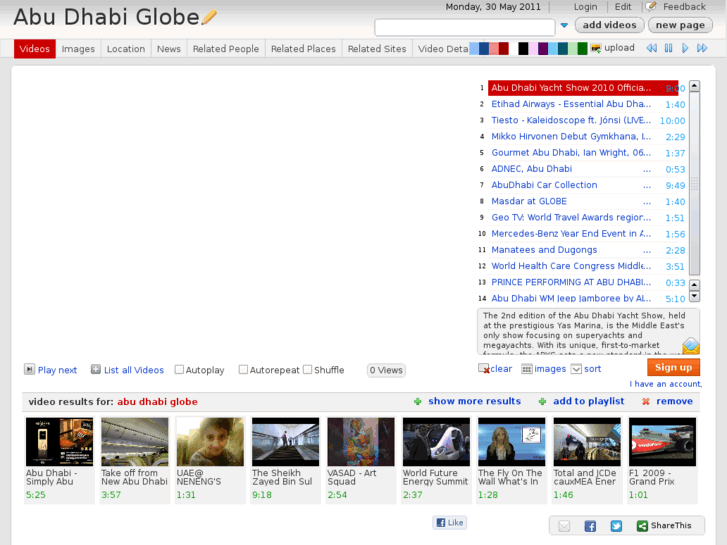The width and height of the screenshot is (727, 545).
Task: Select the purple color swatch
Action: (x=543, y=49)
